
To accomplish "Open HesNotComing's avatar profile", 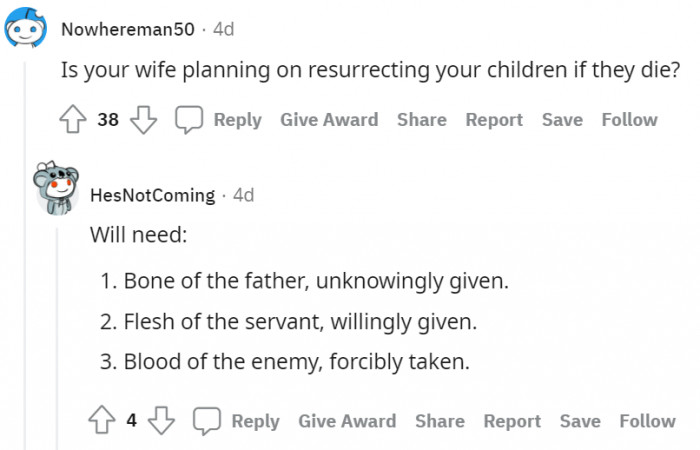I will pyautogui.click(x=56, y=190).
